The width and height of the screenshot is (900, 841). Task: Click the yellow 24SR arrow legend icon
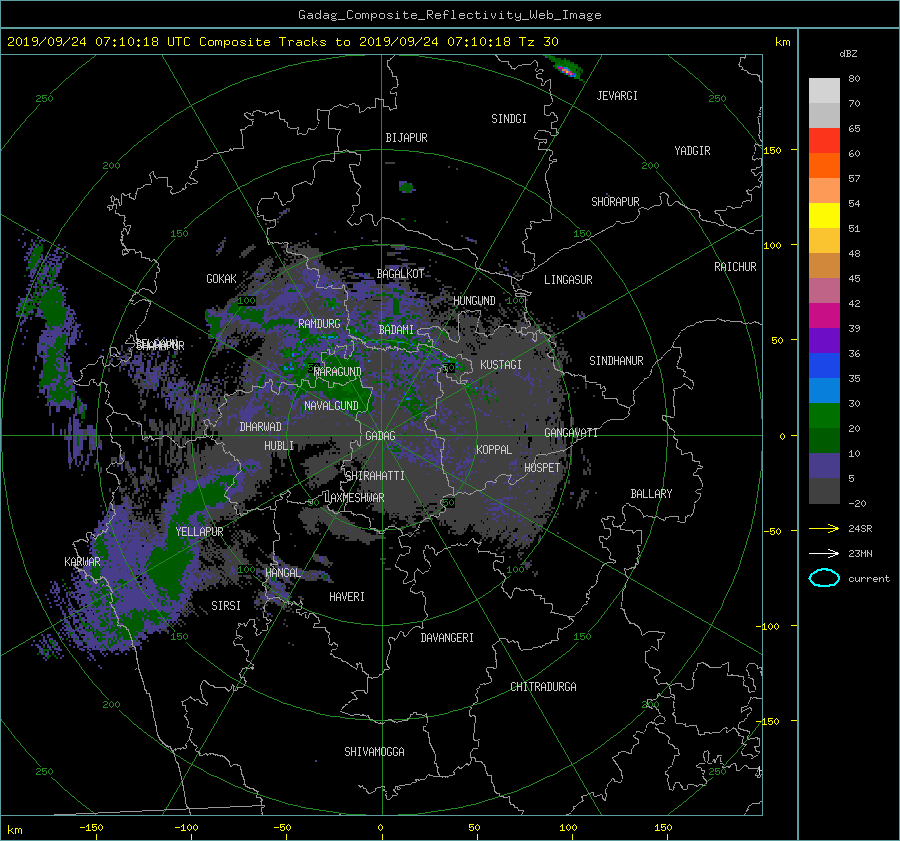(824, 528)
